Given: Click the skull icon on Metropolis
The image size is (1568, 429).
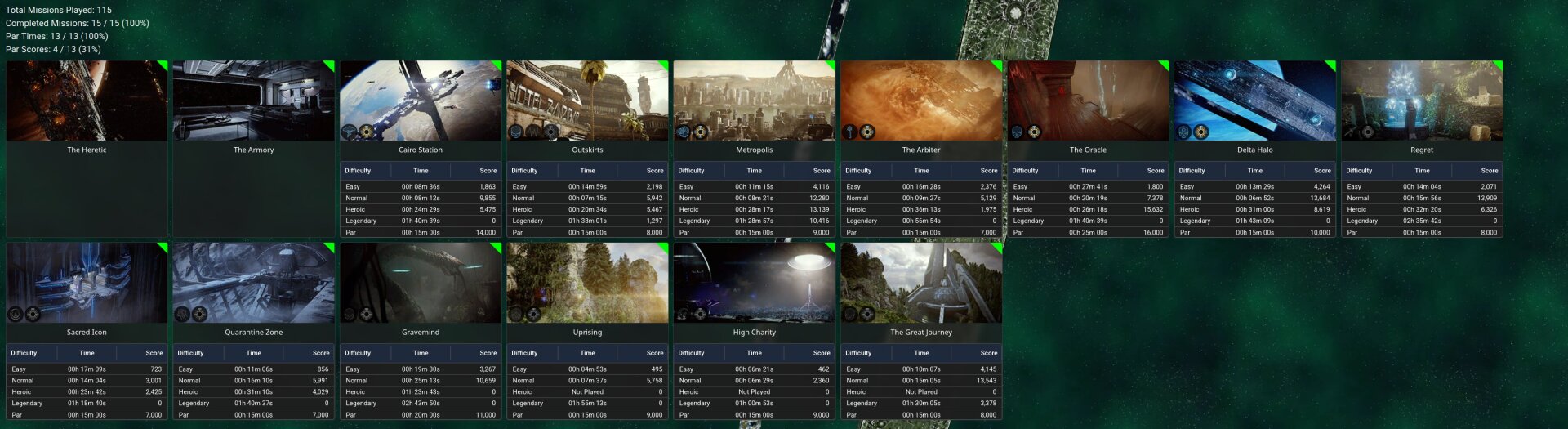Looking at the screenshot, I should [683, 132].
